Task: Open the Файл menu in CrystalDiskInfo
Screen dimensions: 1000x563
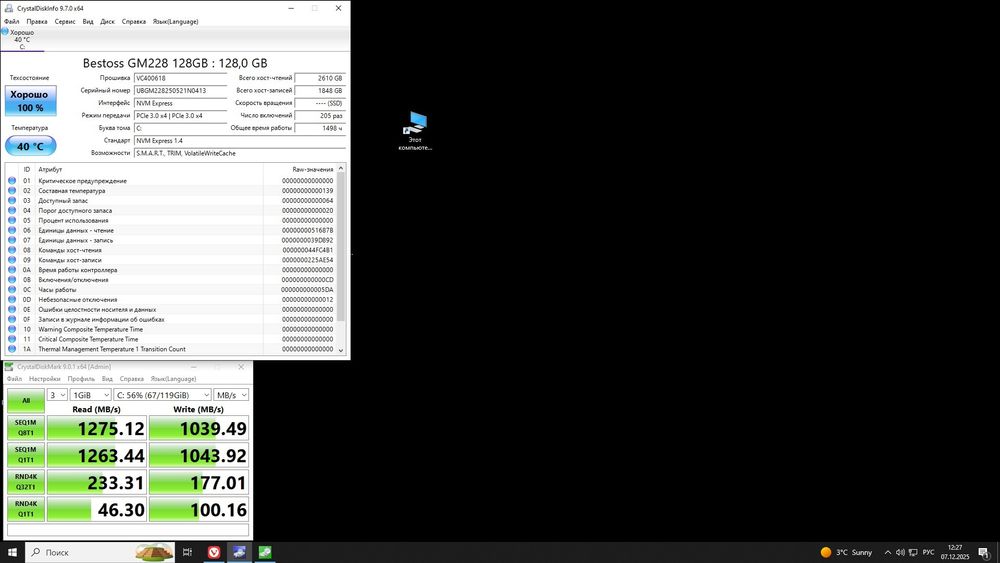Action: coord(11,21)
